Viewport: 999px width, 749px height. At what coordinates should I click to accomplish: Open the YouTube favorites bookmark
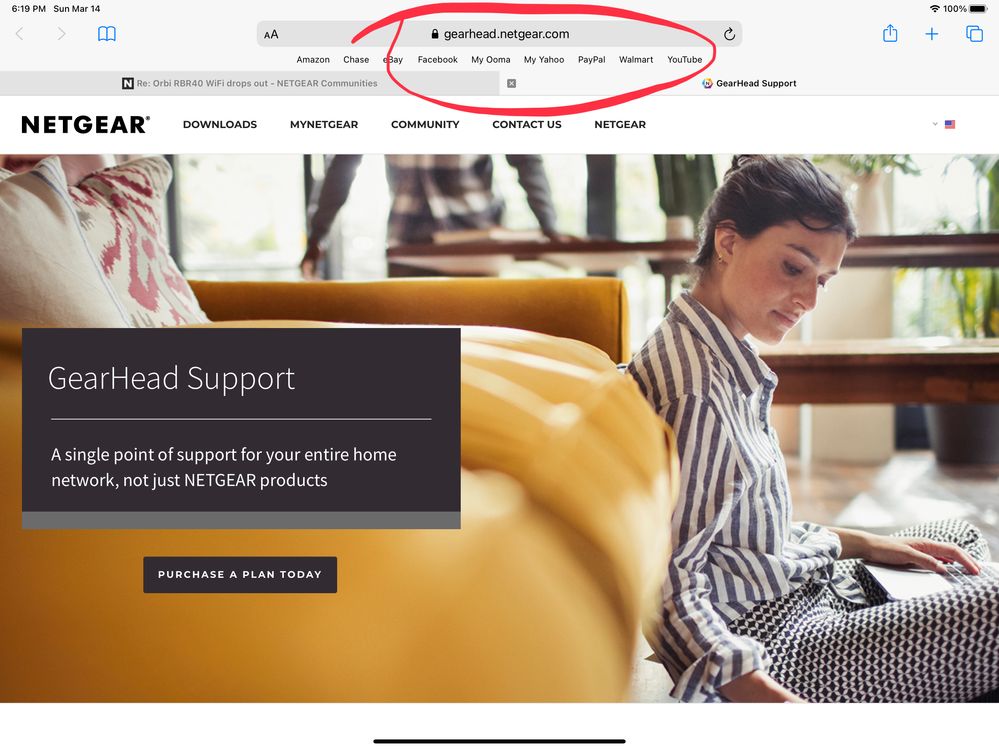point(684,60)
